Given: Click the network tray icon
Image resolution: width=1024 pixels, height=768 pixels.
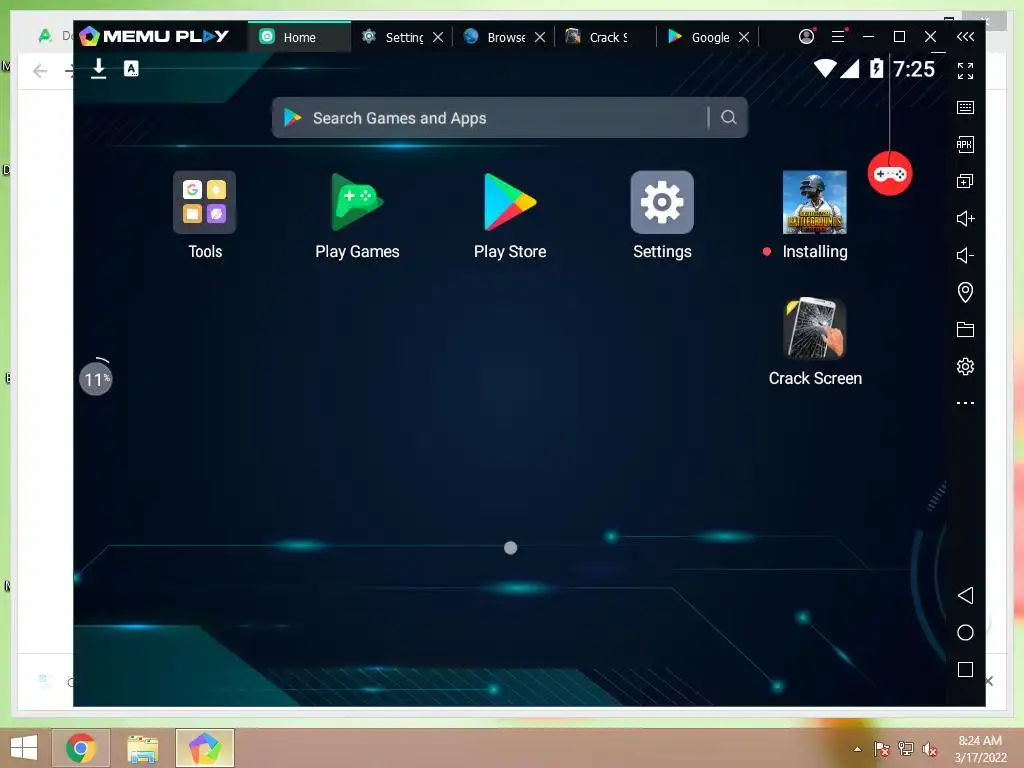Looking at the screenshot, I should coord(905,749).
